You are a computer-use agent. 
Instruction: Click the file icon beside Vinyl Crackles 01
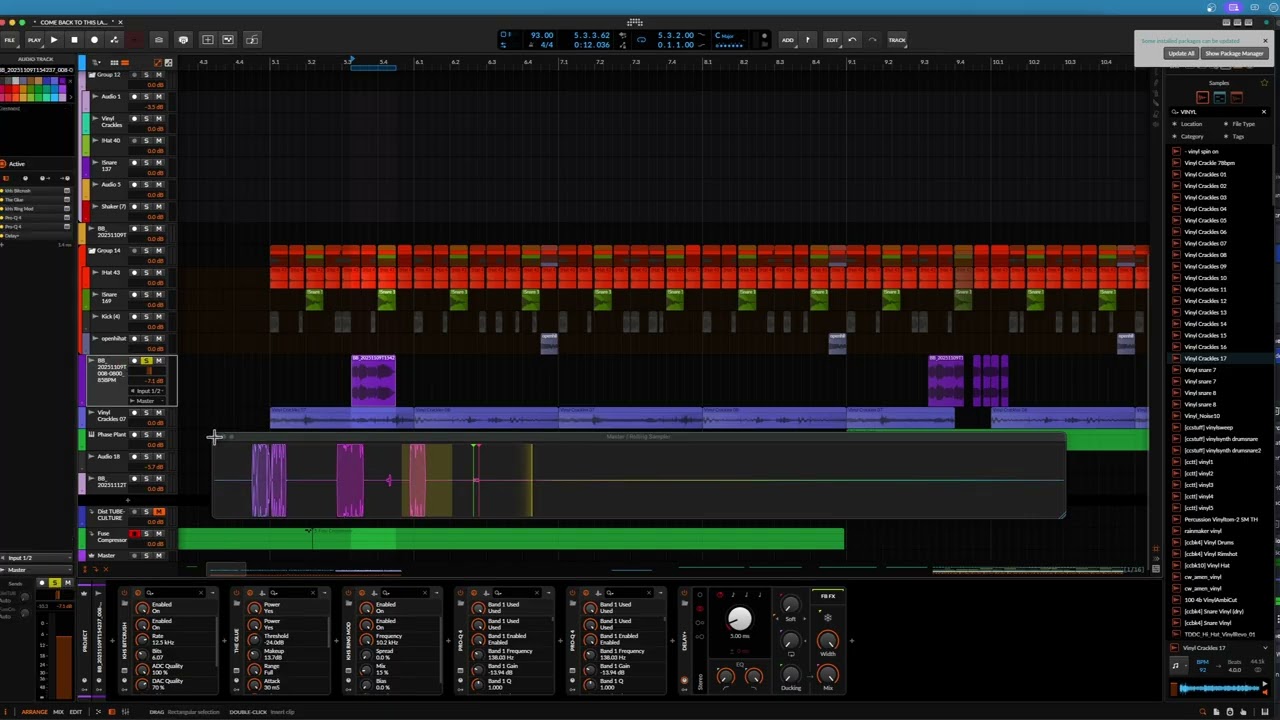1176,174
